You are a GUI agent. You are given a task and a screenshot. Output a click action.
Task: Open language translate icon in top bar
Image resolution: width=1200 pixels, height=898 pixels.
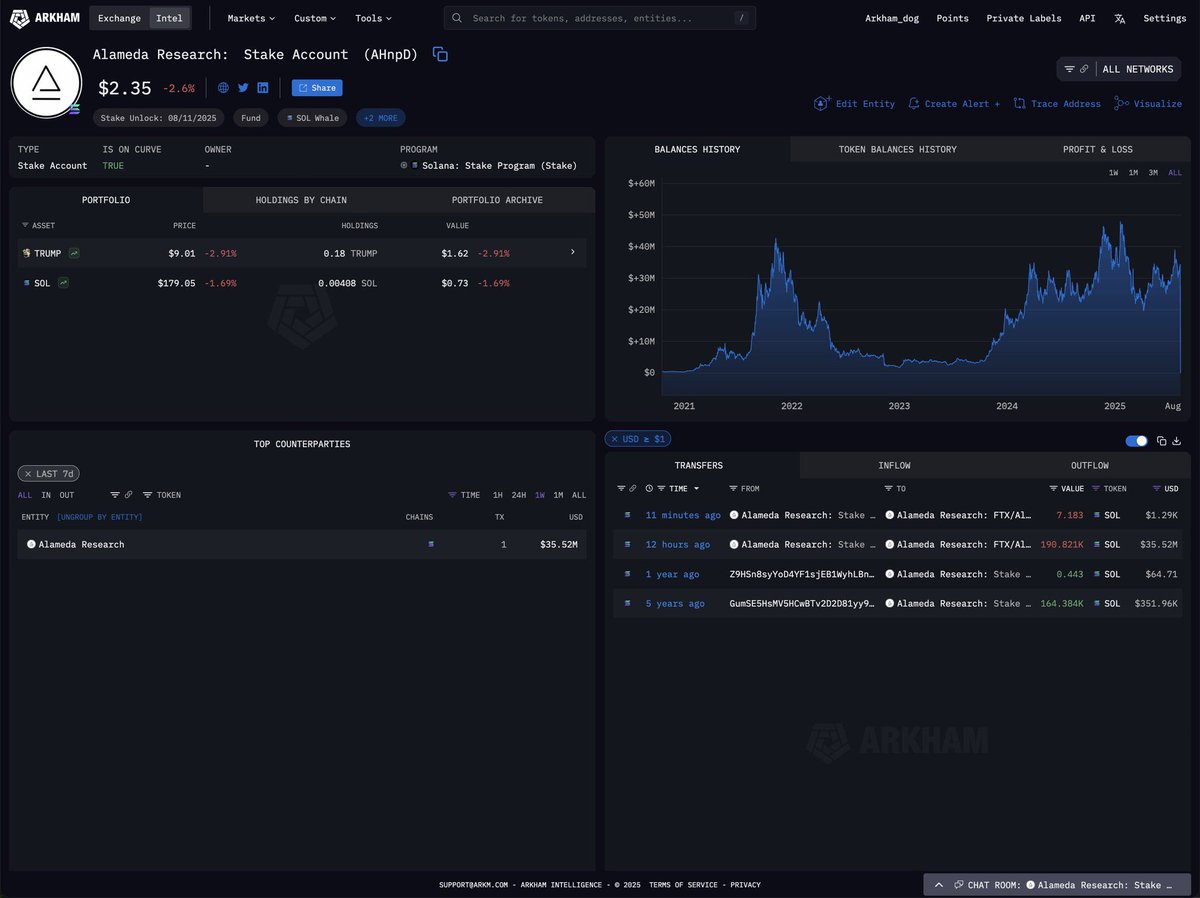point(1120,18)
